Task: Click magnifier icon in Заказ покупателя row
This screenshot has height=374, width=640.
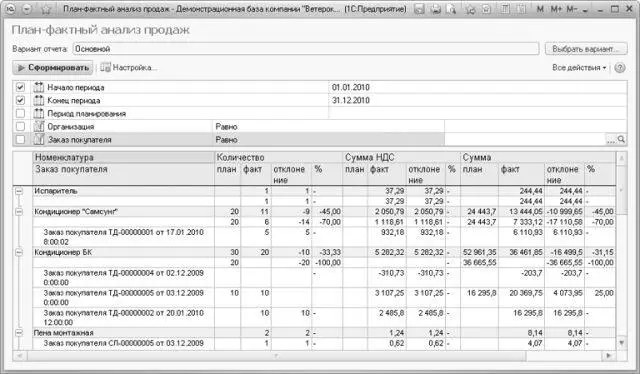Action: [621, 140]
